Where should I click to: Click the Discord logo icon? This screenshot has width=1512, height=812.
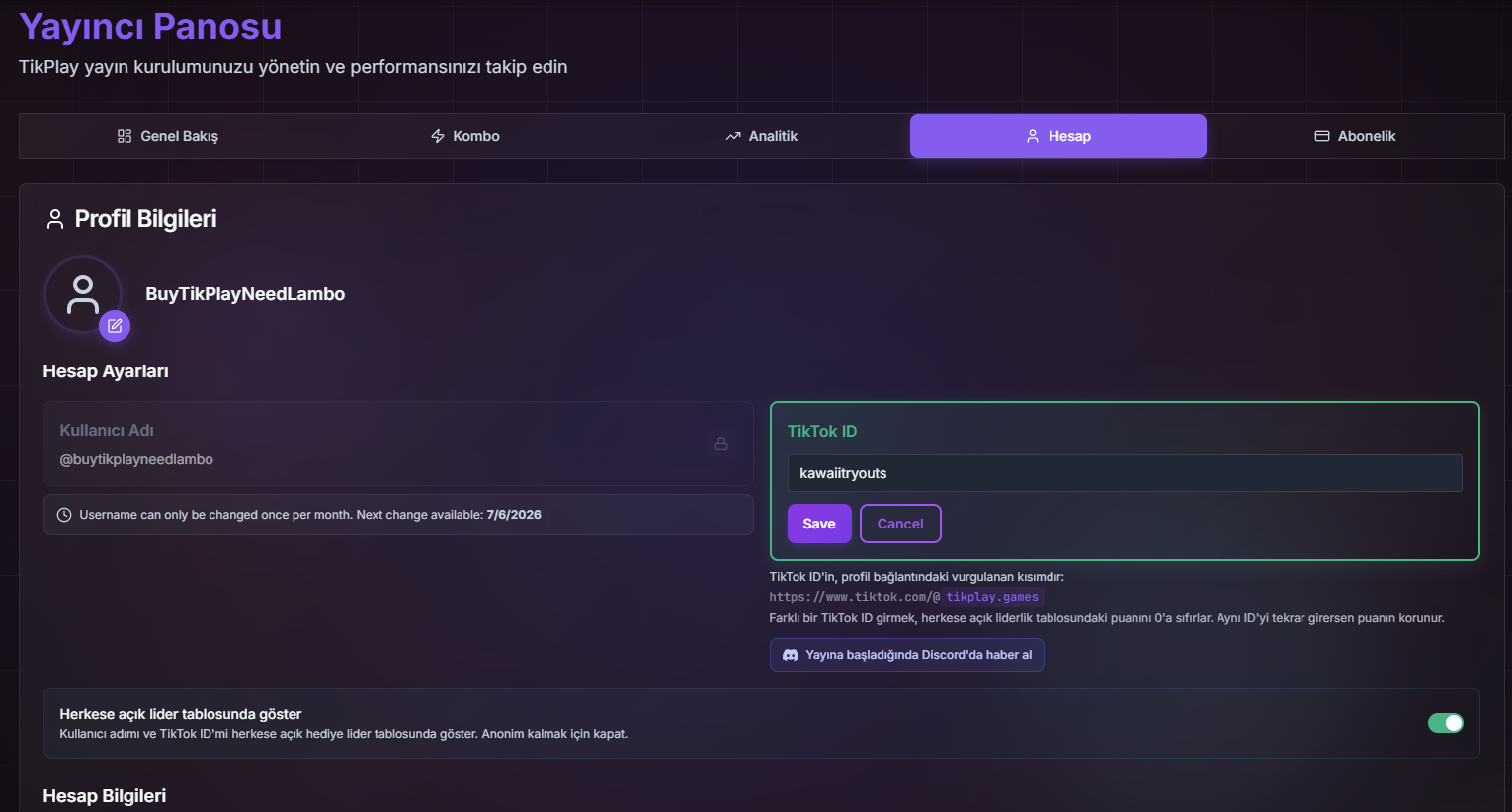pos(791,655)
